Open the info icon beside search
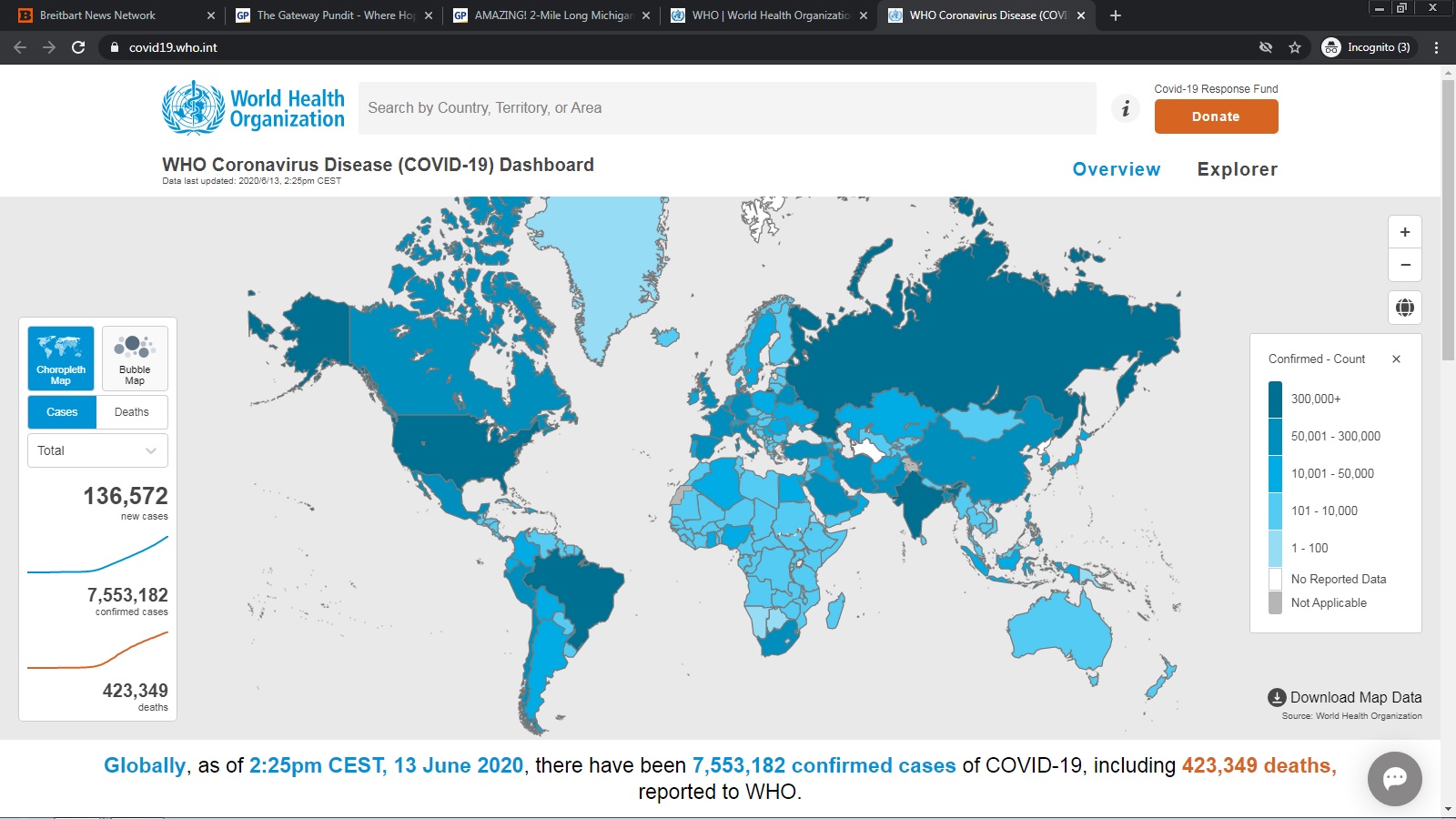This screenshot has width=1456, height=819. point(1126,108)
